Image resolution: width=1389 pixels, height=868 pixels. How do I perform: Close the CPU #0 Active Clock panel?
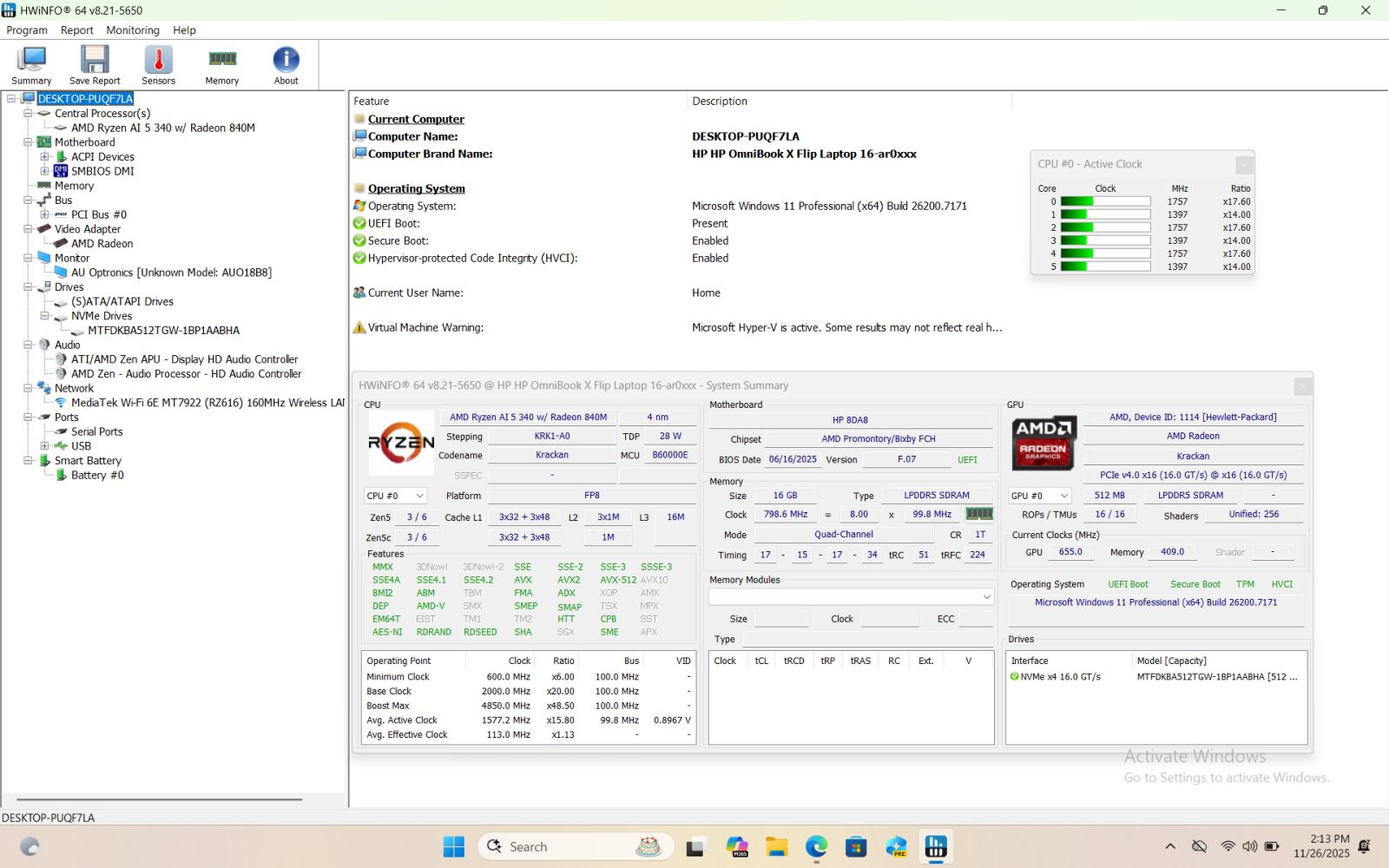1244,164
